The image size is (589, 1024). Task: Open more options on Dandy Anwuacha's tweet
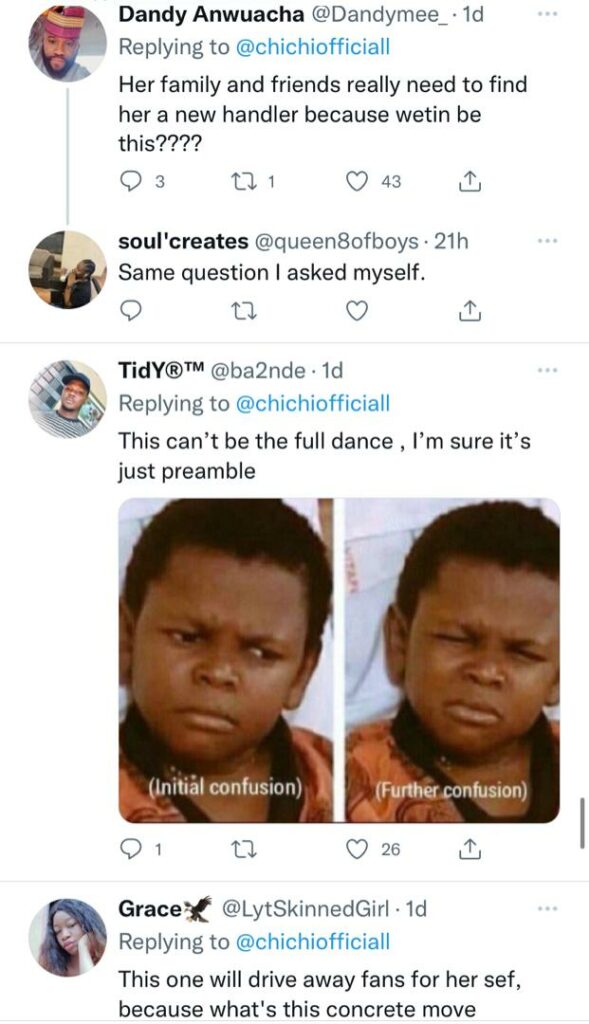[547, 14]
